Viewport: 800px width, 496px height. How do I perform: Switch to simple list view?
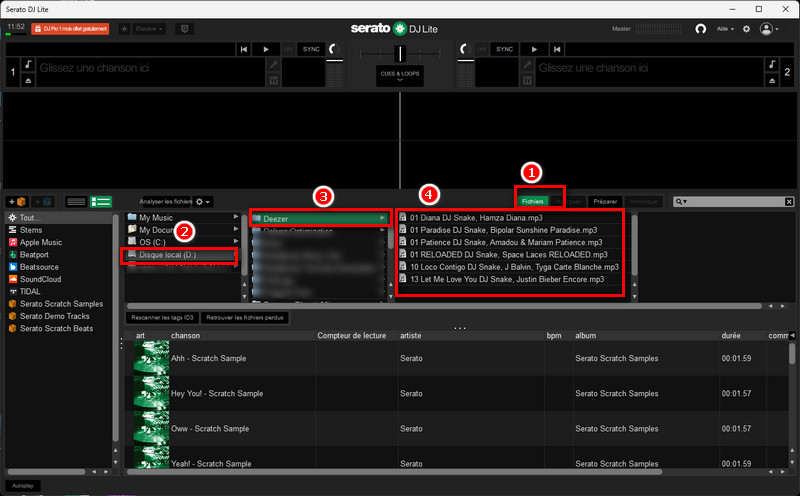76,202
